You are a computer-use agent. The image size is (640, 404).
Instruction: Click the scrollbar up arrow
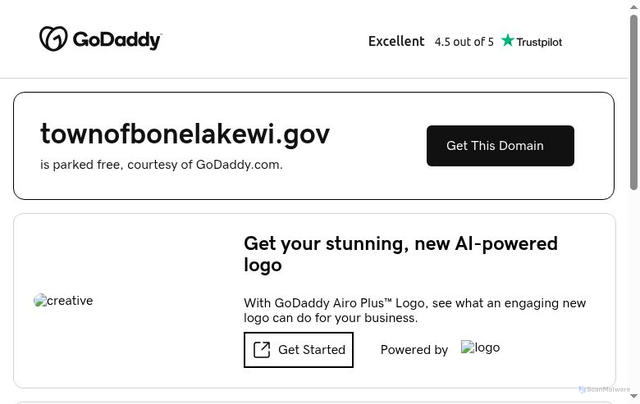point(634,6)
